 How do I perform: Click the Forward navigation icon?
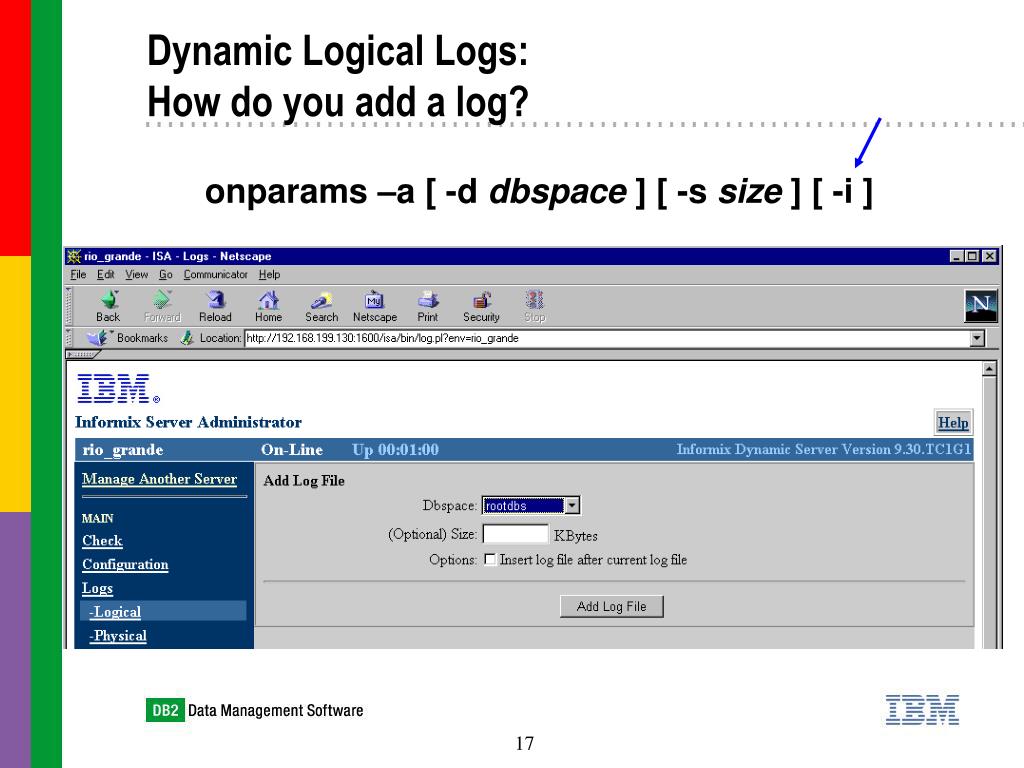coord(162,306)
